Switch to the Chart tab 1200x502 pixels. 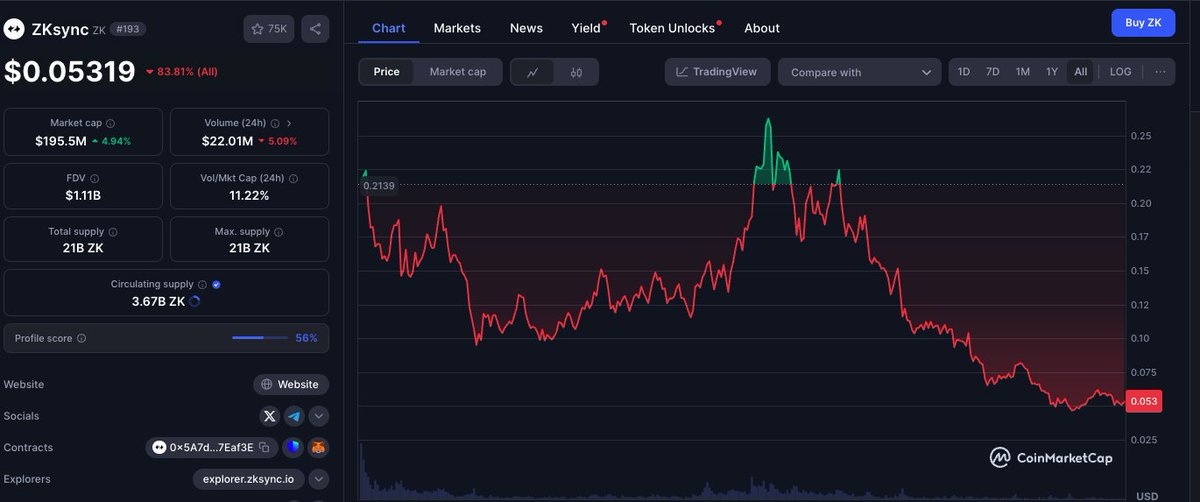tap(389, 28)
